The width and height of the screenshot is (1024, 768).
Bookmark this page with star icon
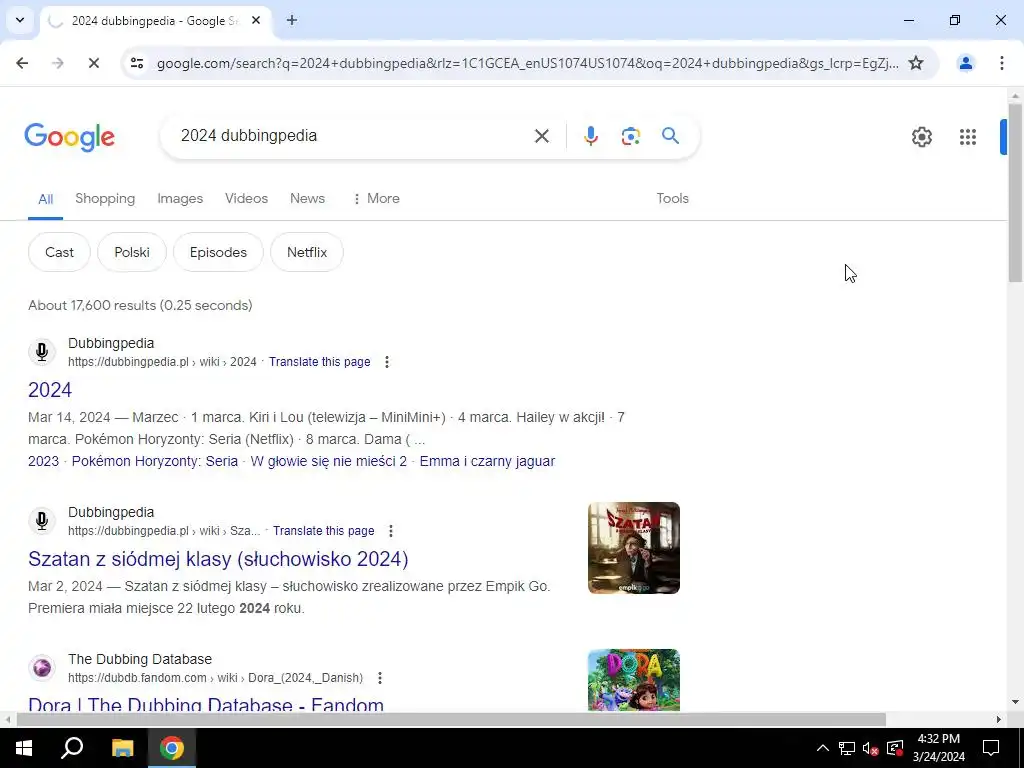tap(916, 63)
